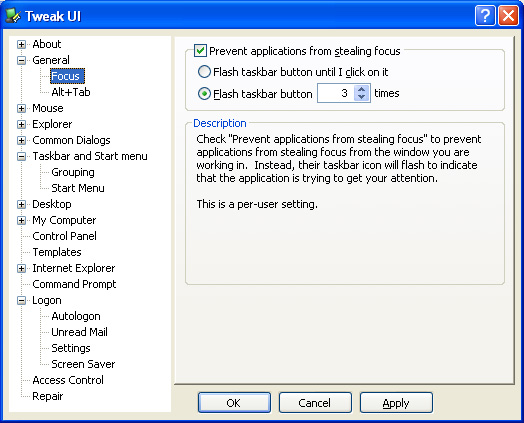Image resolution: width=524 pixels, height=423 pixels.
Task: Click the OK button
Action: [x=234, y=403]
